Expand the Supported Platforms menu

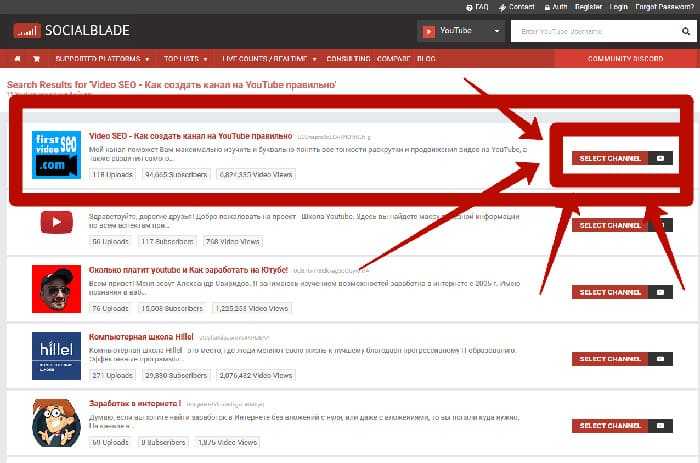point(102,59)
